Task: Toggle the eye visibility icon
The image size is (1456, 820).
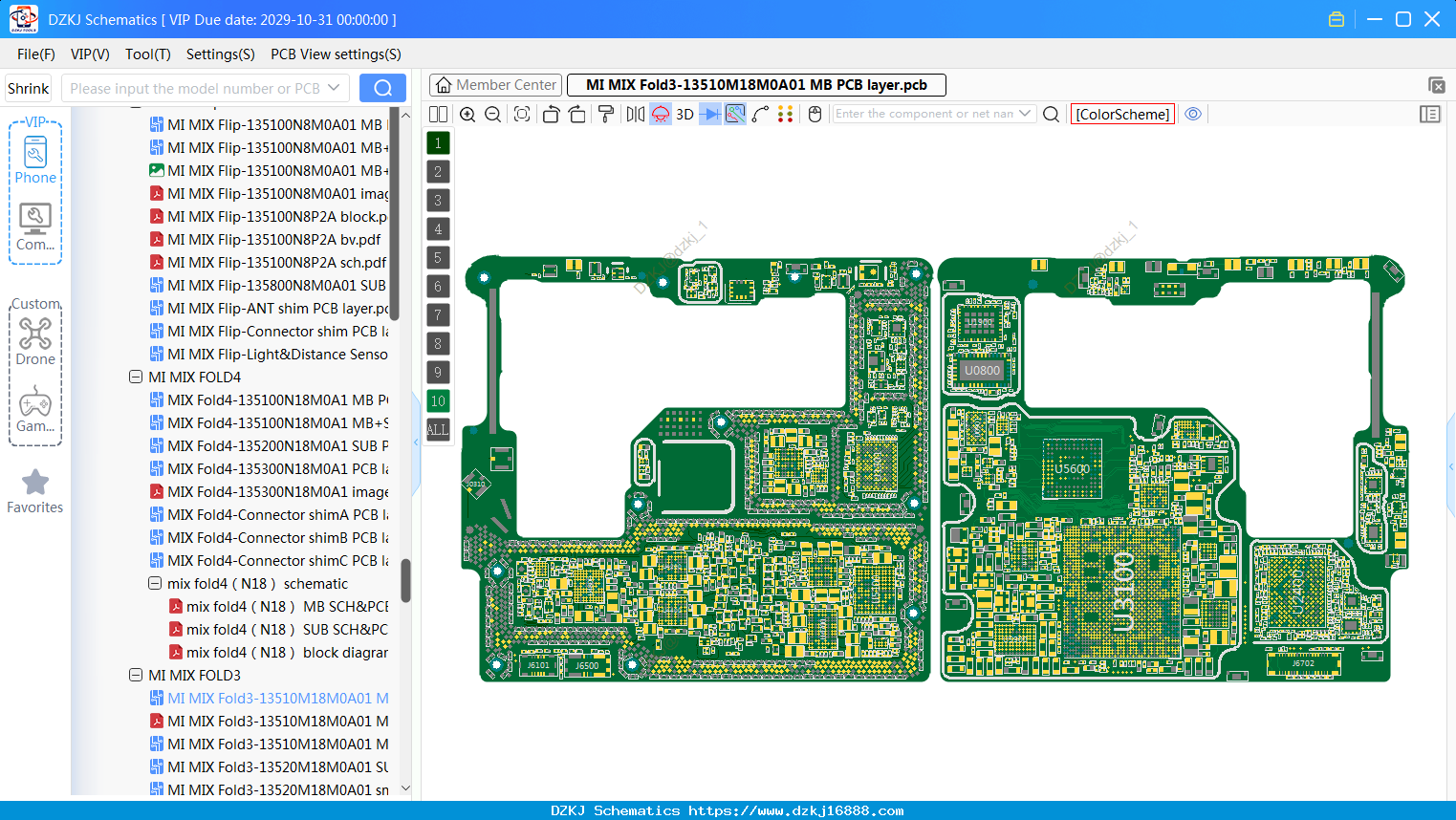Action: [x=1193, y=114]
